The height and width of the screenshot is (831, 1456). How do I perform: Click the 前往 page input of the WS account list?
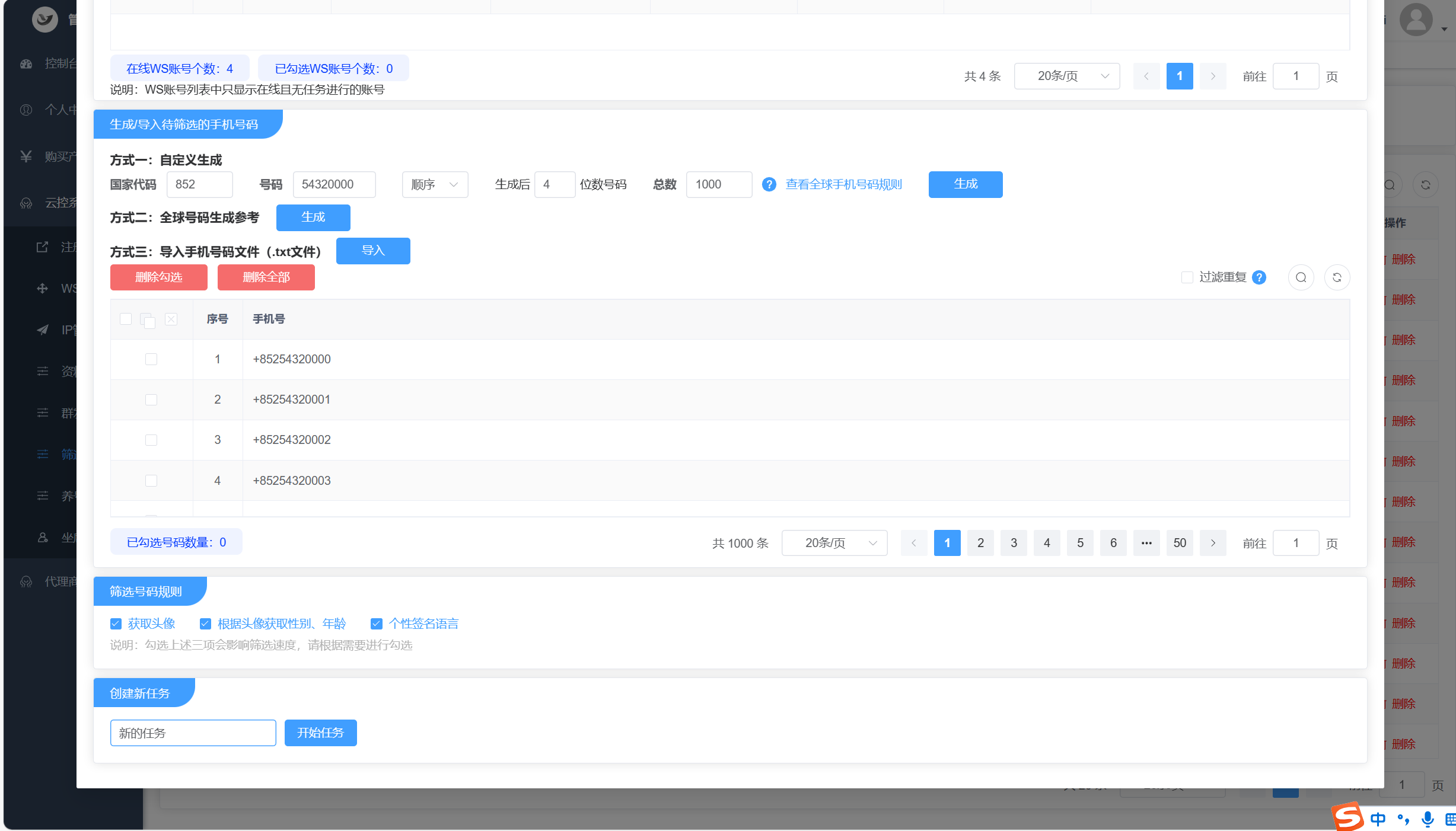(x=1296, y=76)
